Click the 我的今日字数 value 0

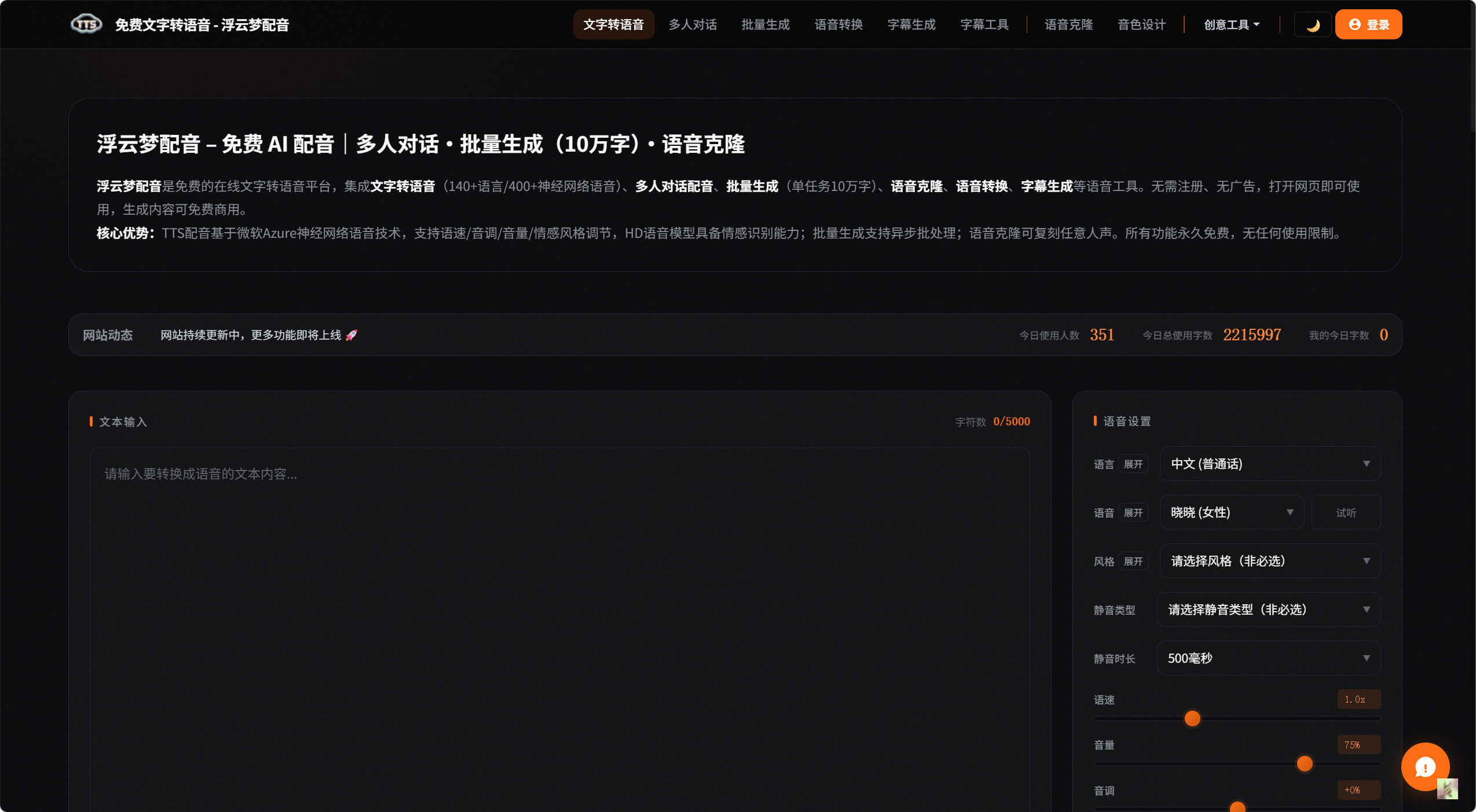click(x=1383, y=335)
